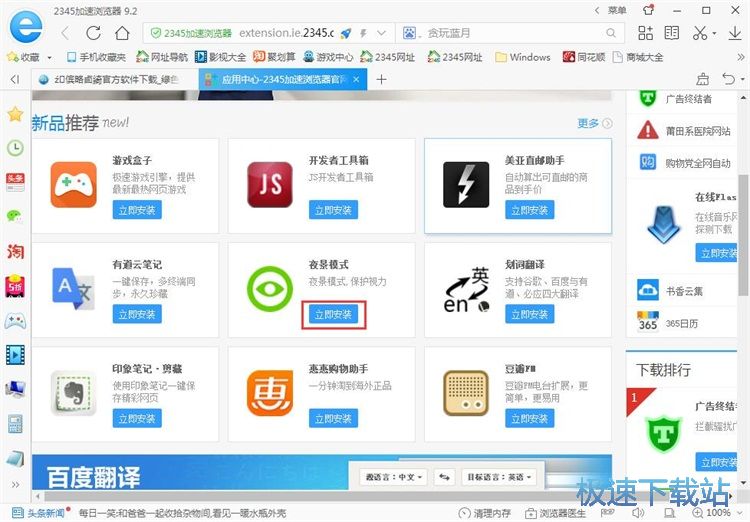Open the gamepad sidebar icon
This screenshot has height=522, width=750.
point(15,321)
